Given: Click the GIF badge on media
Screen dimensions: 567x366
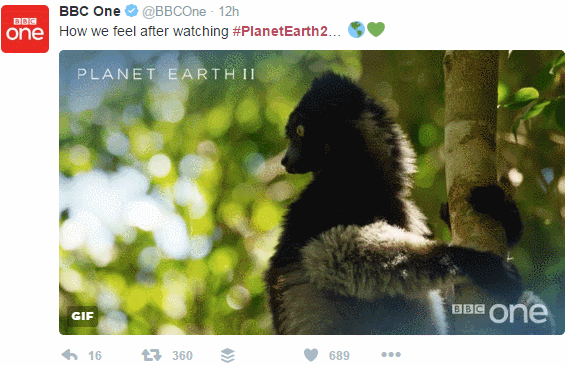Looking at the screenshot, I should 82,316.
